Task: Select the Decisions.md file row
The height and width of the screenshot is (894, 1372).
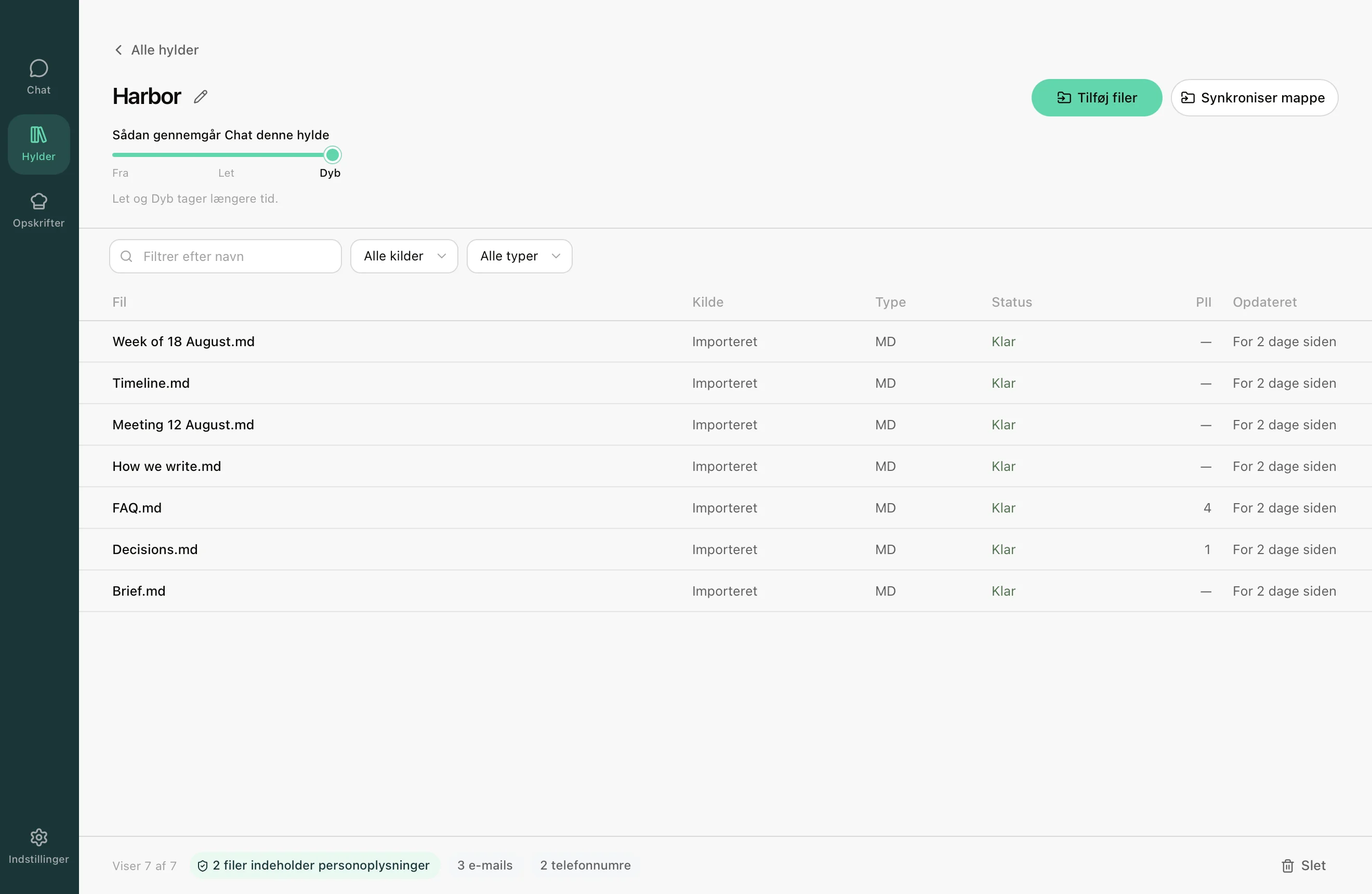Action: (725, 549)
